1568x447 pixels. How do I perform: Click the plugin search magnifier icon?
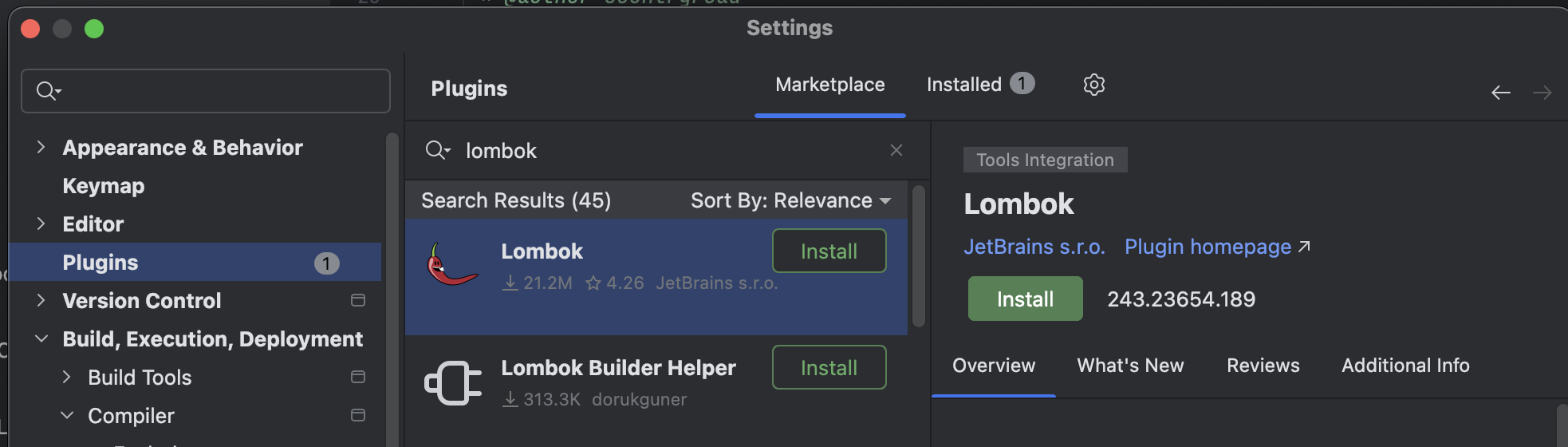pos(438,150)
